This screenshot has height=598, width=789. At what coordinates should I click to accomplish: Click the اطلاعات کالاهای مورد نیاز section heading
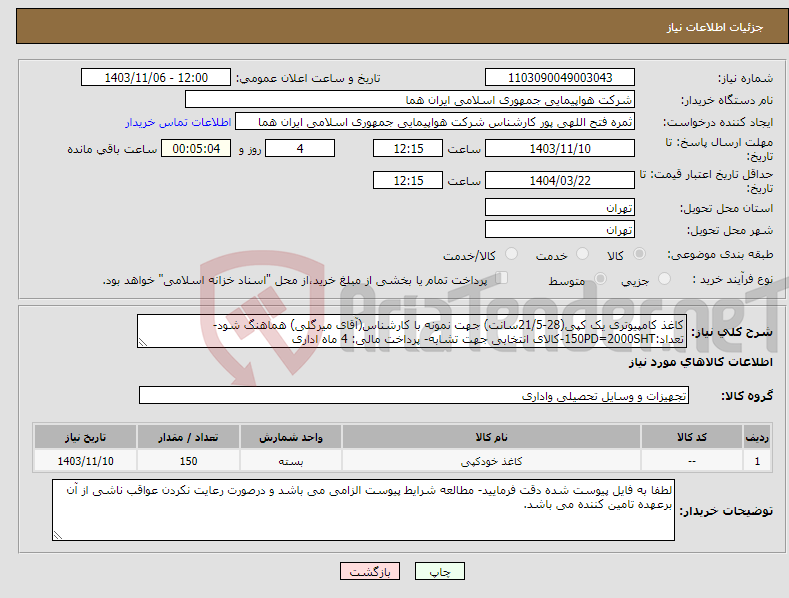(700, 362)
